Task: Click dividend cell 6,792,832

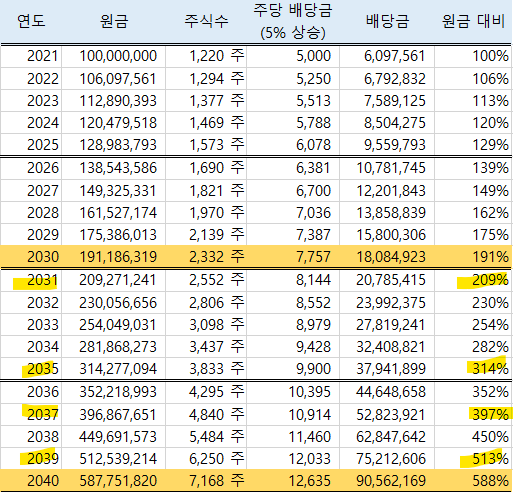Action: [395, 79]
